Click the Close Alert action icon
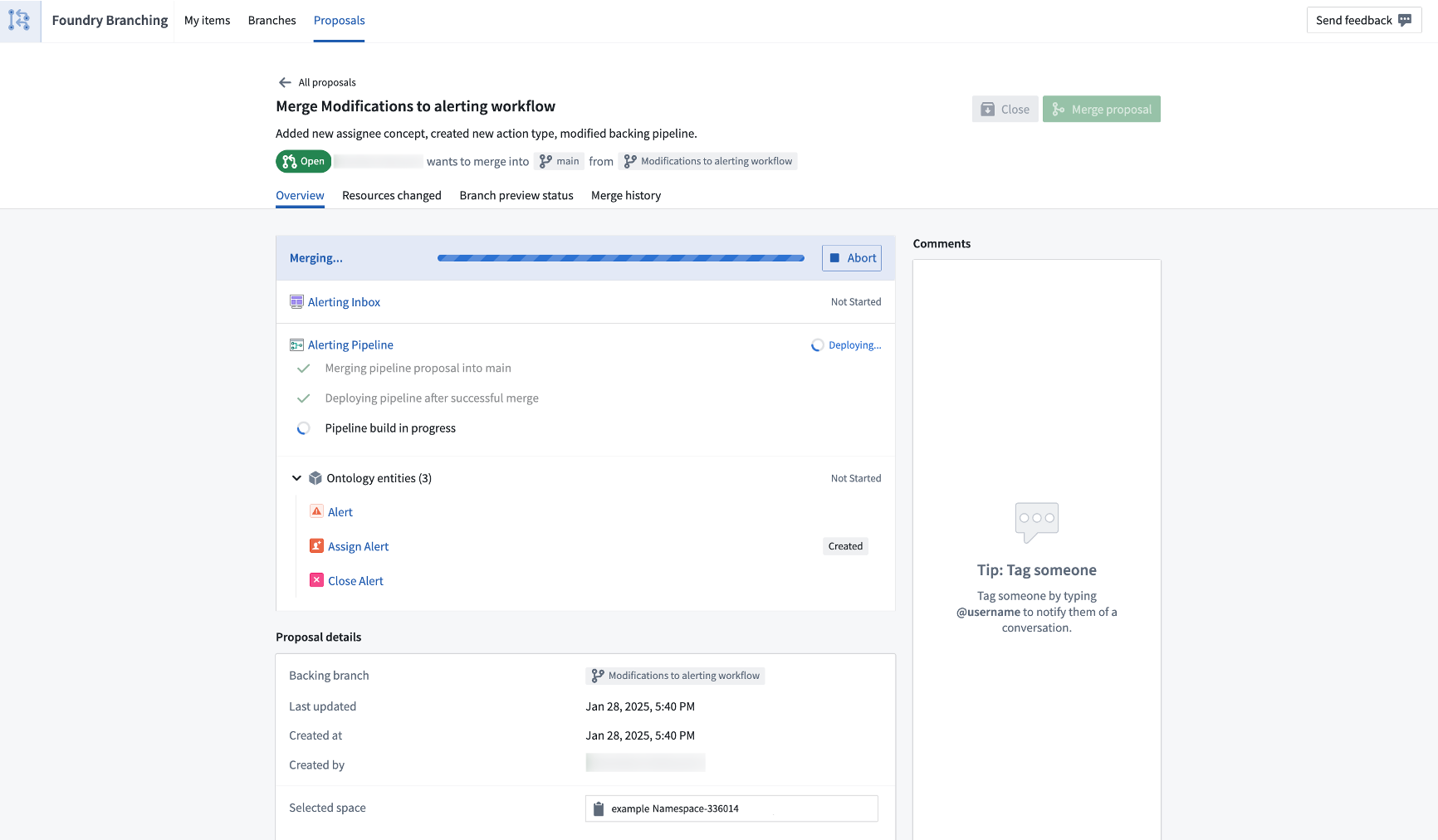1438x840 pixels. (x=316, y=579)
